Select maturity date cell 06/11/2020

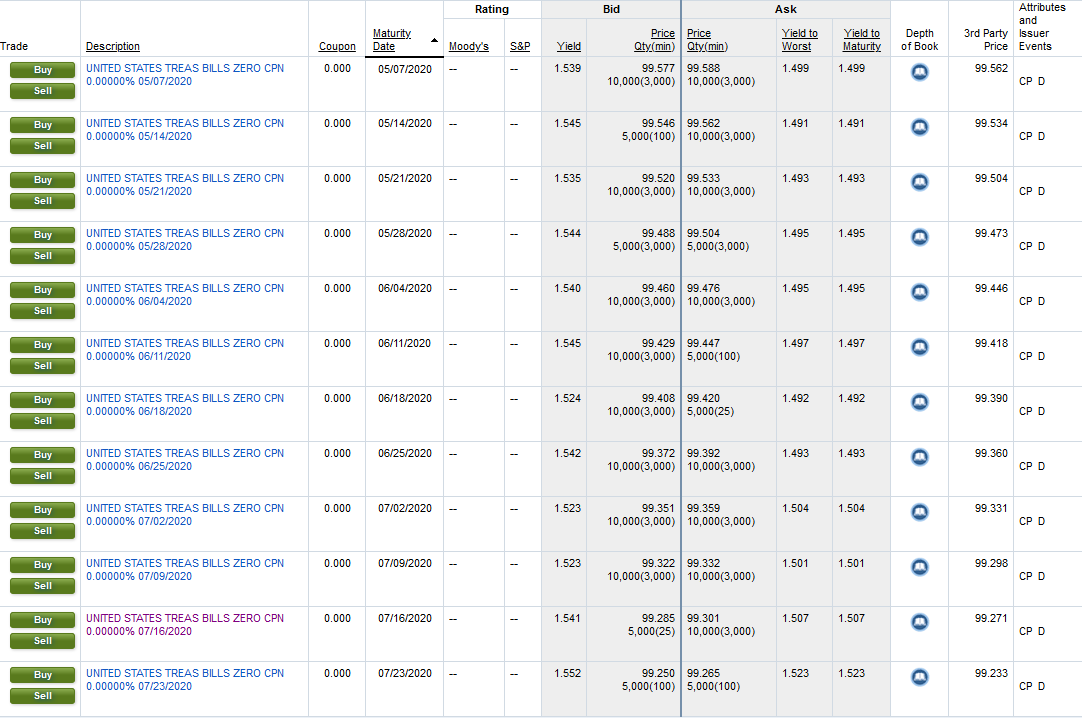[404, 343]
